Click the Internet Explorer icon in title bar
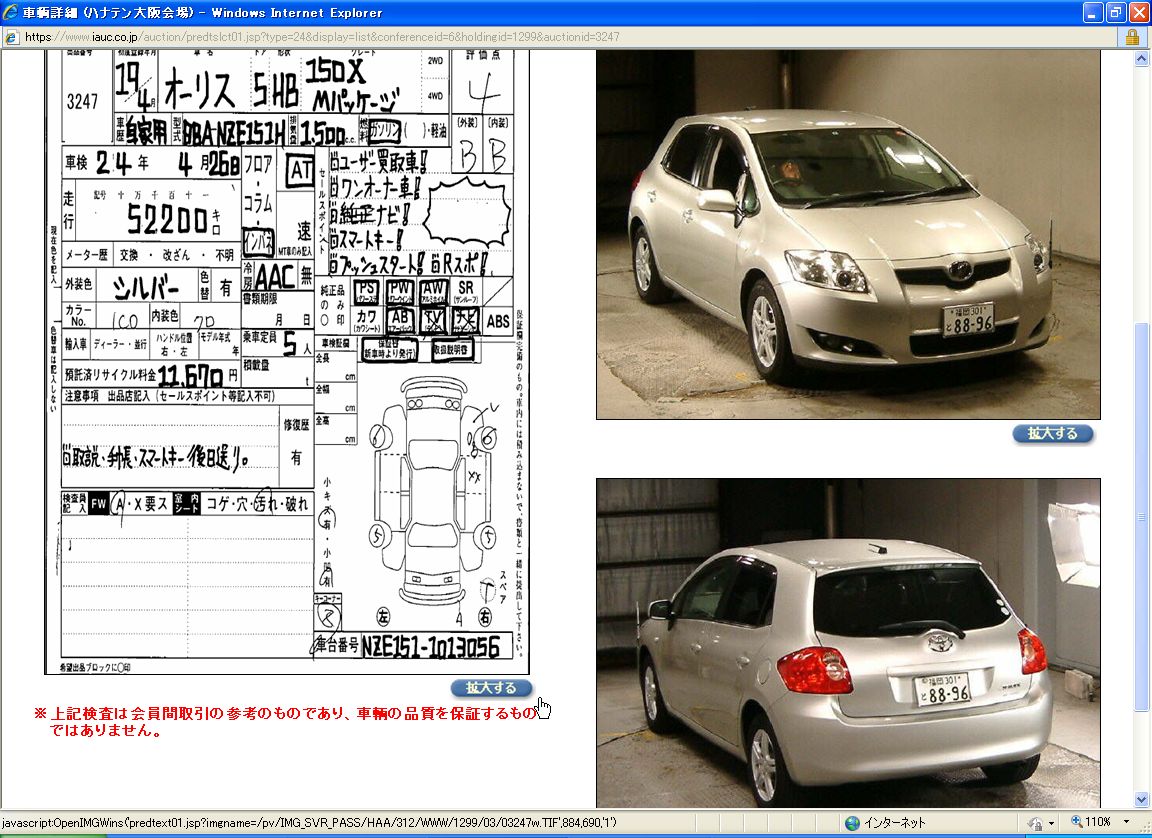1152x838 pixels. (x=11, y=13)
